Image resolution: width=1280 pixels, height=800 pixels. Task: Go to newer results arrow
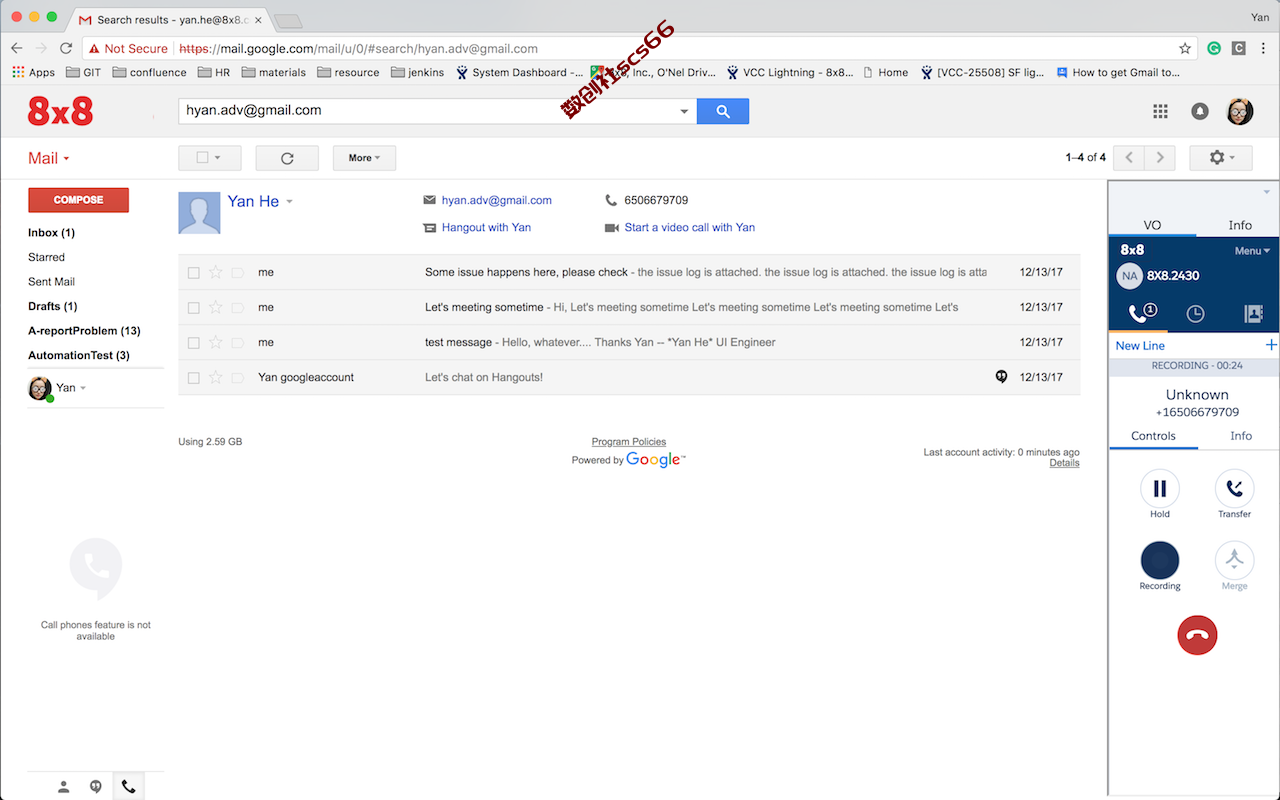coord(1129,158)
